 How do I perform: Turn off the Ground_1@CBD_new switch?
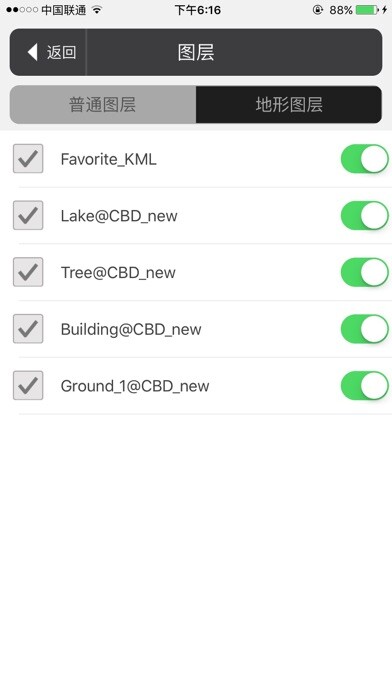point(364,386)
